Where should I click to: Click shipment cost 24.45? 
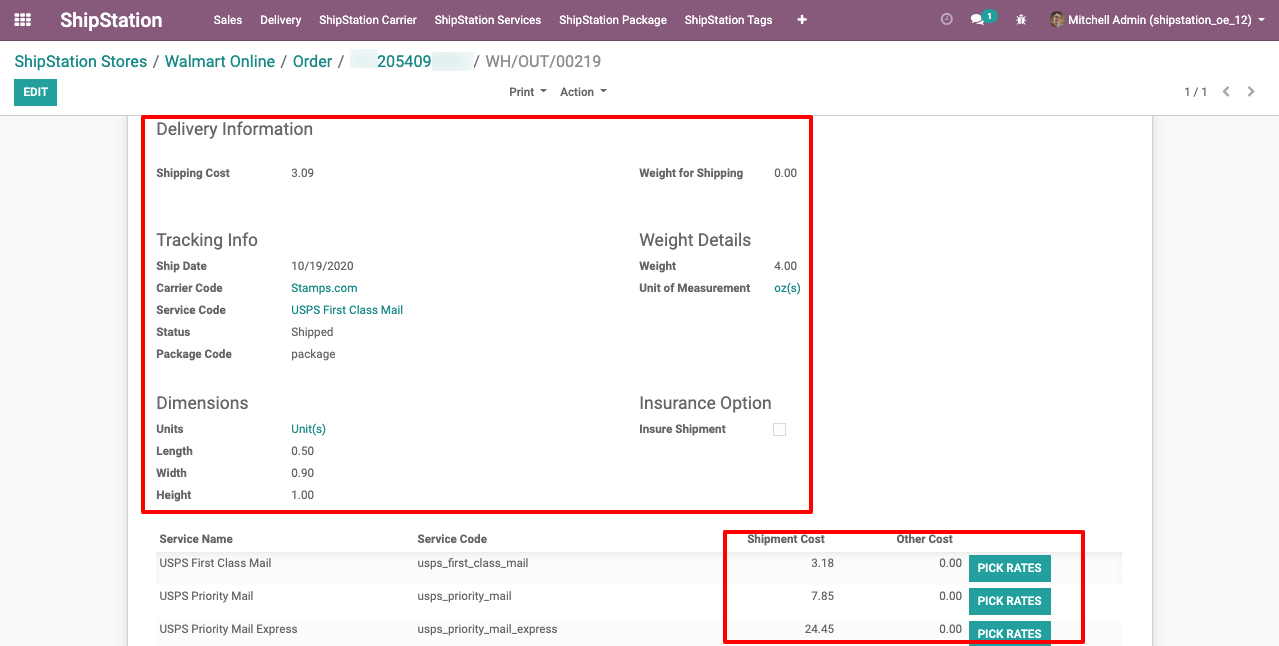click(819, 629)
